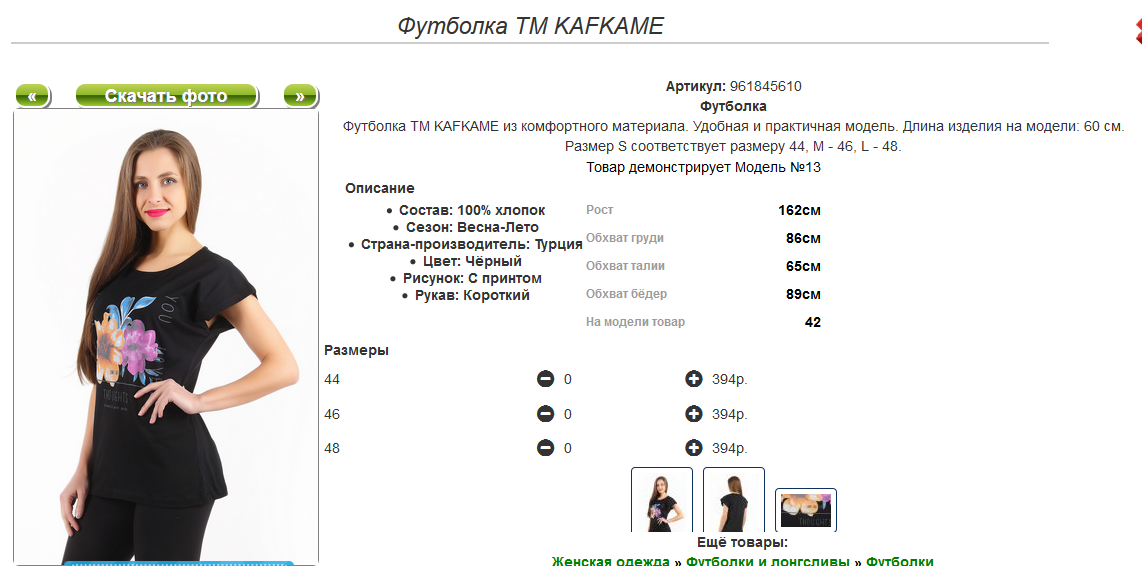Screen dimensions: 1142x566
Task: Click the На модели товар value 42
Action: click(x=813, y=322)
